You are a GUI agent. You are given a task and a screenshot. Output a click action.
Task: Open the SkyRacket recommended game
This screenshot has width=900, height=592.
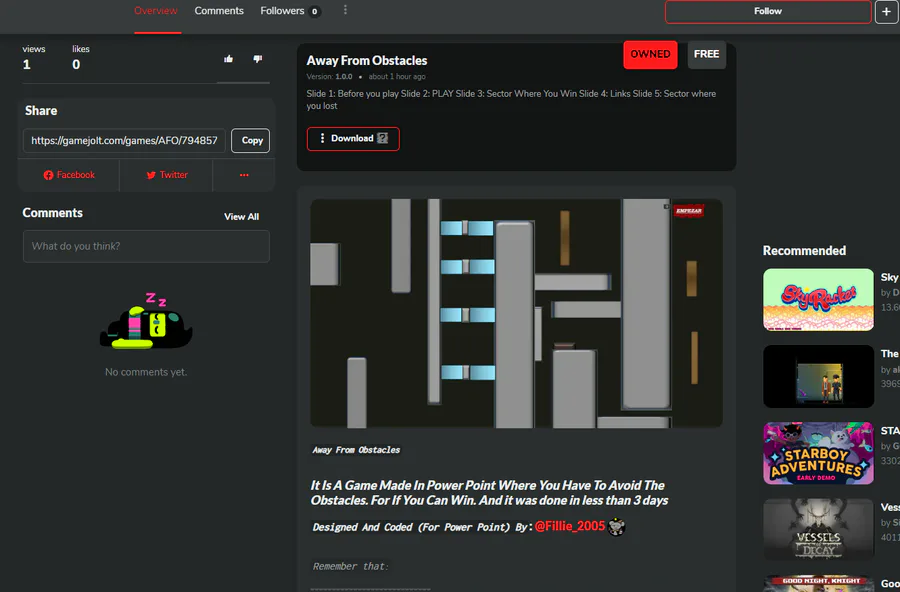818,300
